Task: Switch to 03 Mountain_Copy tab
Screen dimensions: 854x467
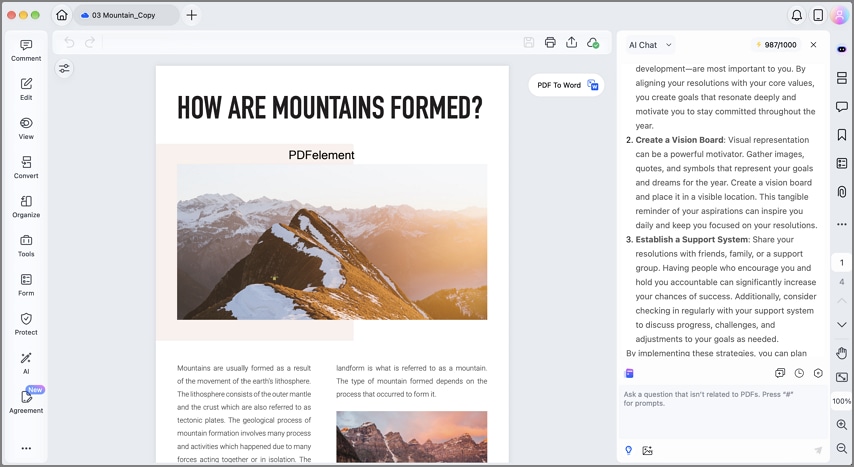Action: pyautogui.click(x=126, y=15)
